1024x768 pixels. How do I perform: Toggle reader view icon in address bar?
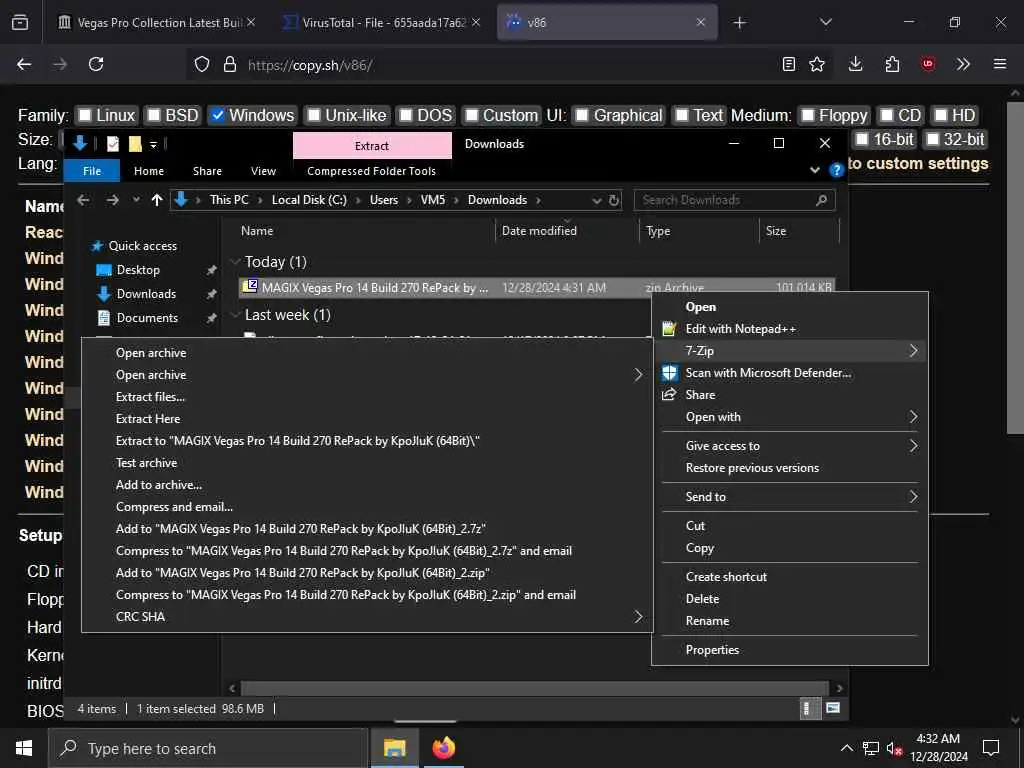(x=788, y=64)
